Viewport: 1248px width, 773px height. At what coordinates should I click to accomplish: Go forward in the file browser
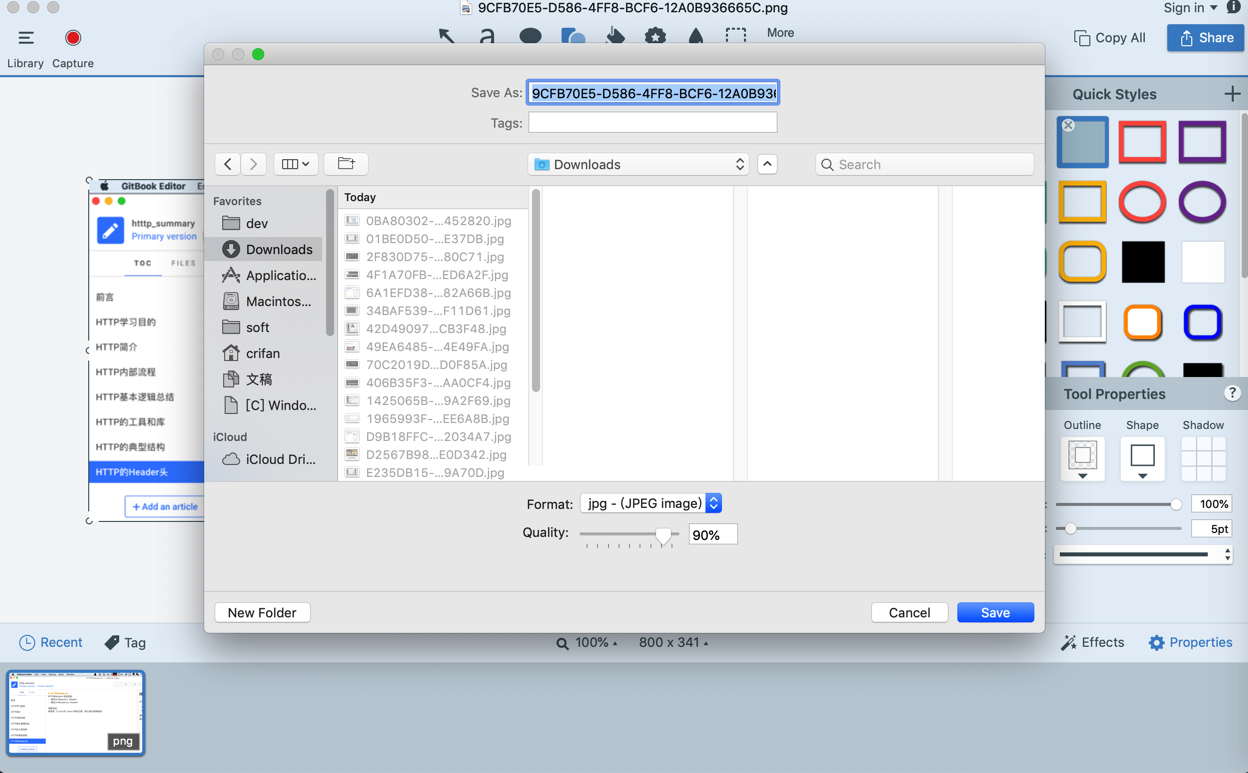coord(254,164)
